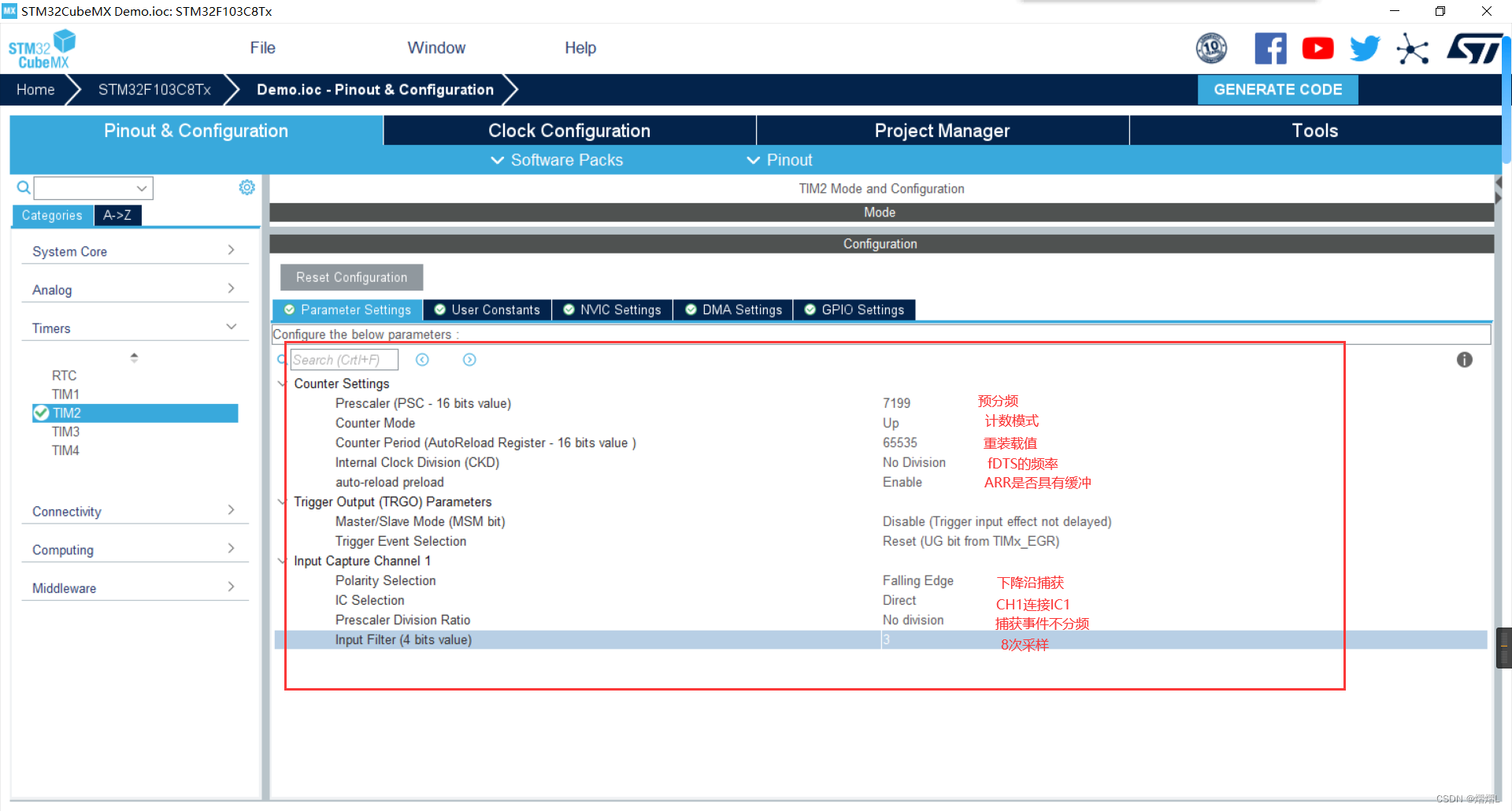Go to previous parameter search result
Image resolution: width=1512 pixels, height=811 pixels.
(x=422, y=360)
